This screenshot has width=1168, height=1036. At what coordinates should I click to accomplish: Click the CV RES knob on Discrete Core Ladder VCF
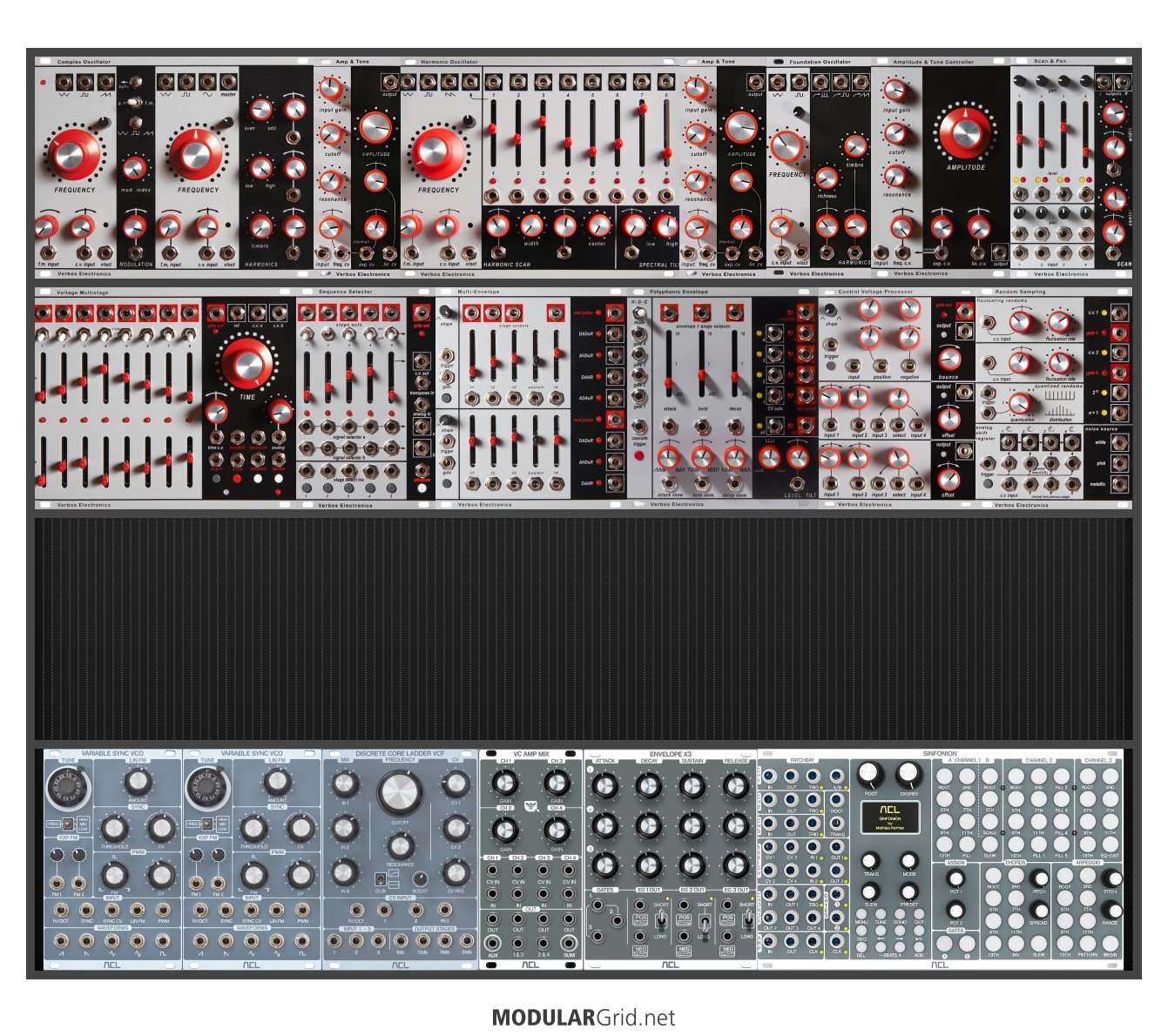click(456, 872)
